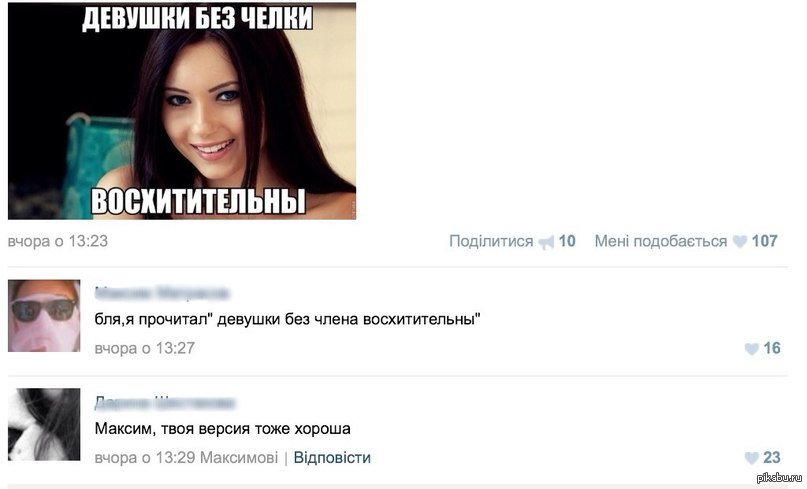Click Мені подобається on the post

[x=660, y=241]
